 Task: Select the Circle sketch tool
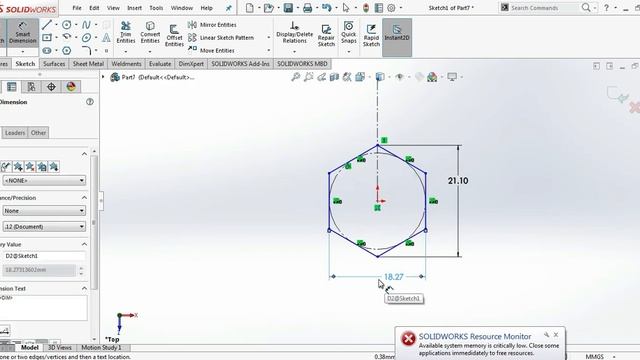pos(67,25)
